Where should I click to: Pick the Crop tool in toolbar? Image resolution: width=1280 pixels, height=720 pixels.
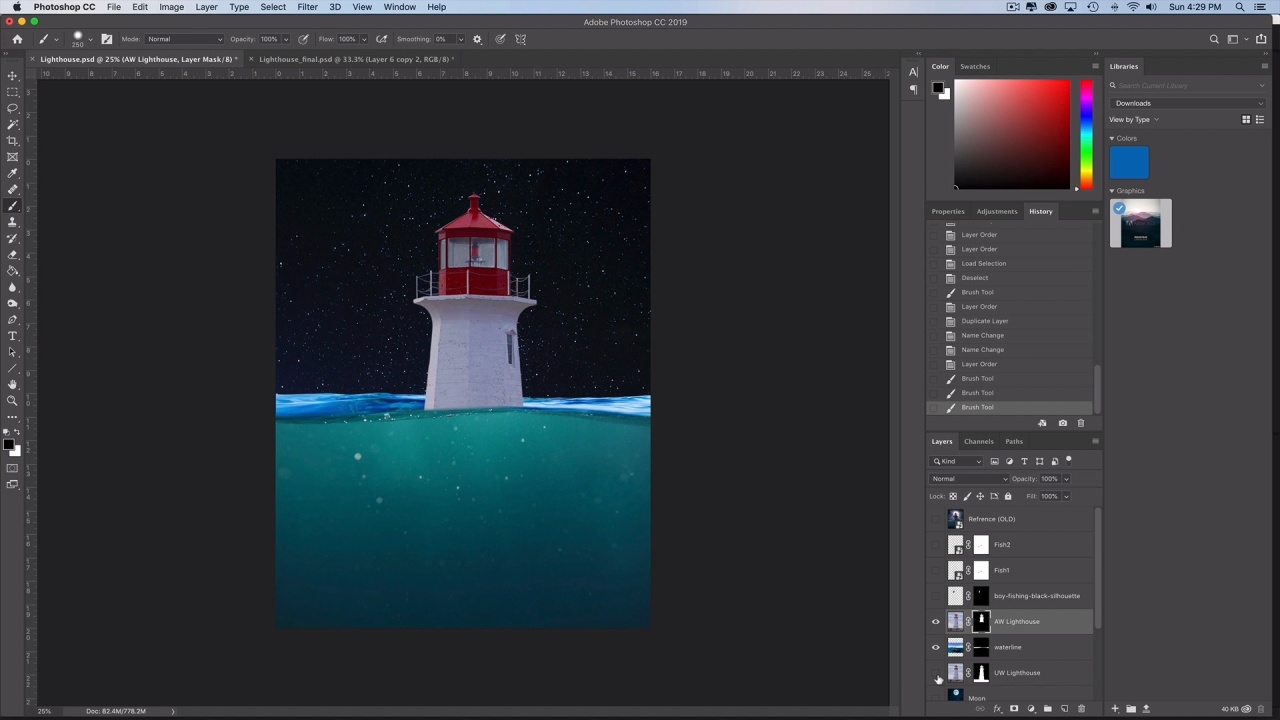coord(13,141)
